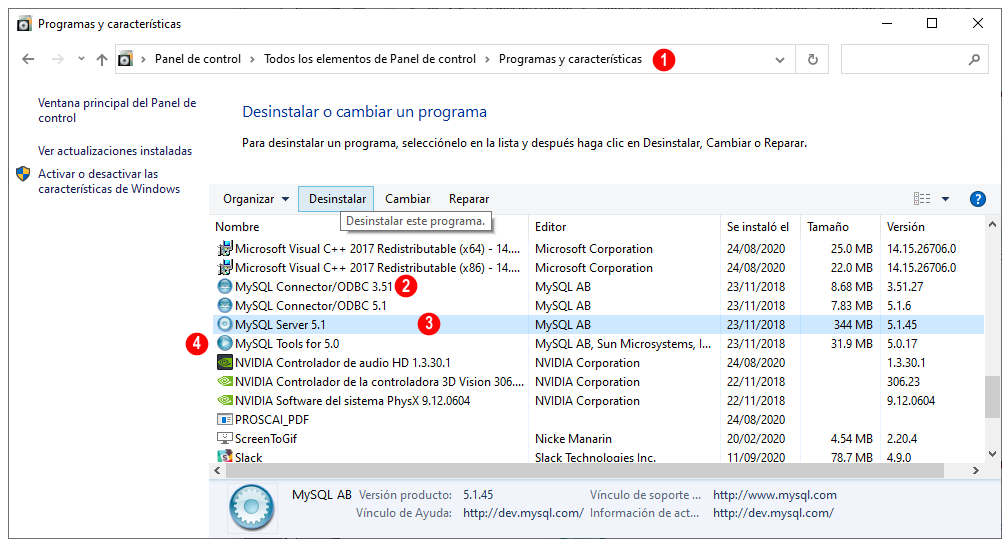The width and height of the screenshot is (1008, 547).
Task: Refresh the Programas y características view
Action: tap(813, 60)
